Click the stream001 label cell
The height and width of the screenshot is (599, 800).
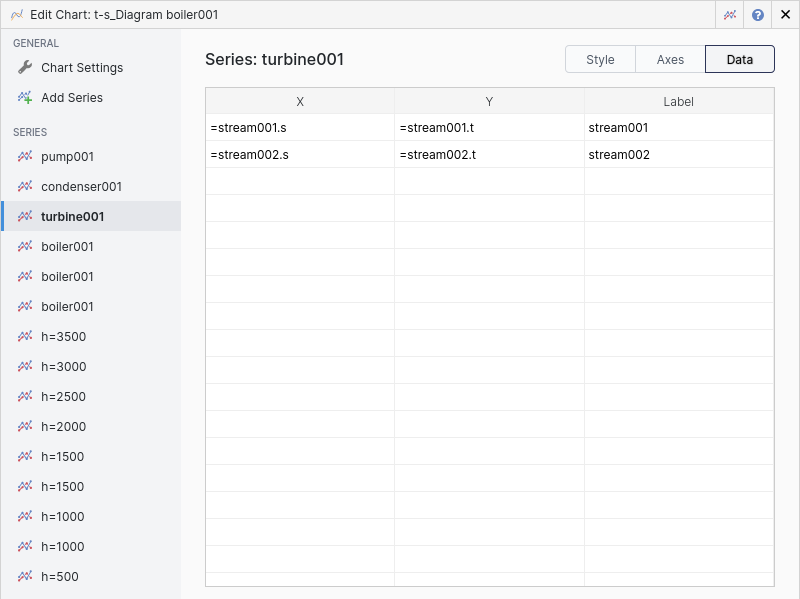click(678, 128)
